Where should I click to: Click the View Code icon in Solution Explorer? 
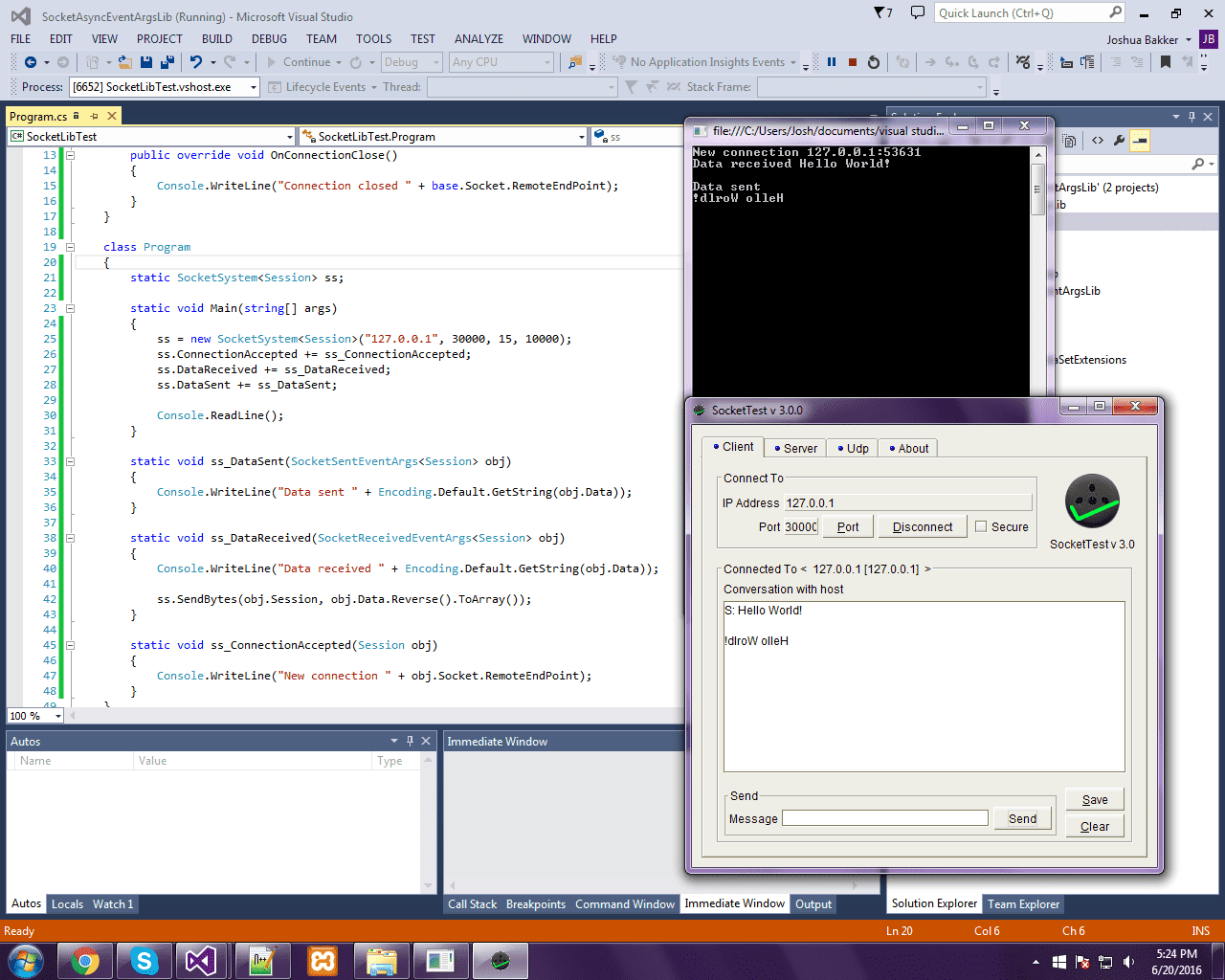(x=1098, y=141)
